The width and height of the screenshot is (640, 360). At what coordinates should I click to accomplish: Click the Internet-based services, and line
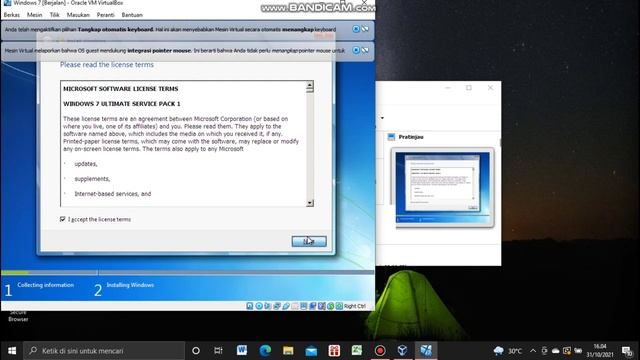pos(113,194)
